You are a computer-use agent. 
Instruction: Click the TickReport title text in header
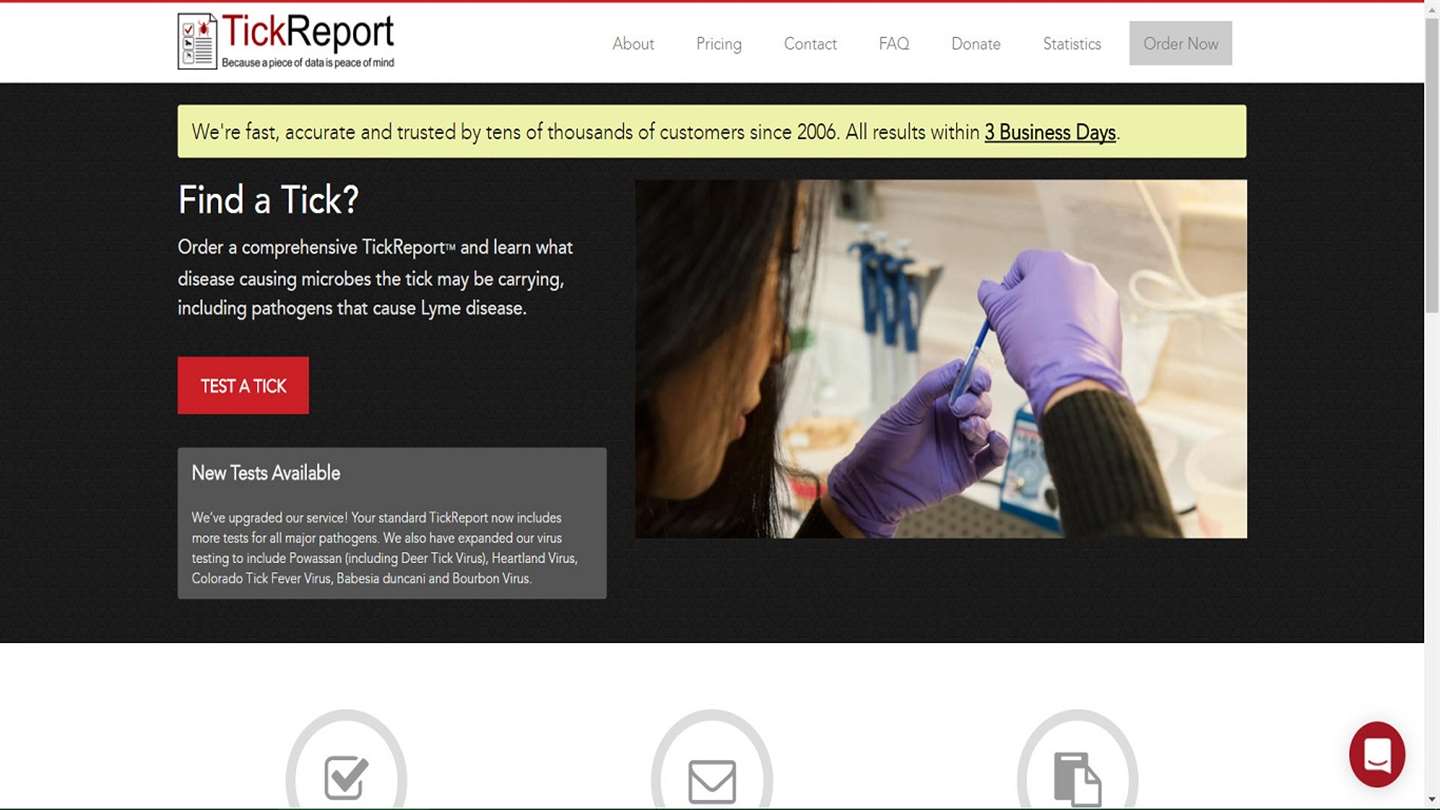(308, 31)
